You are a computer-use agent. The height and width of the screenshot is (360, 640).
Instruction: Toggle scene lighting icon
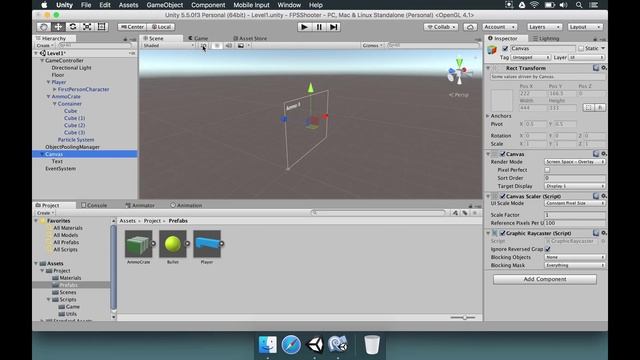click(217, 45)
